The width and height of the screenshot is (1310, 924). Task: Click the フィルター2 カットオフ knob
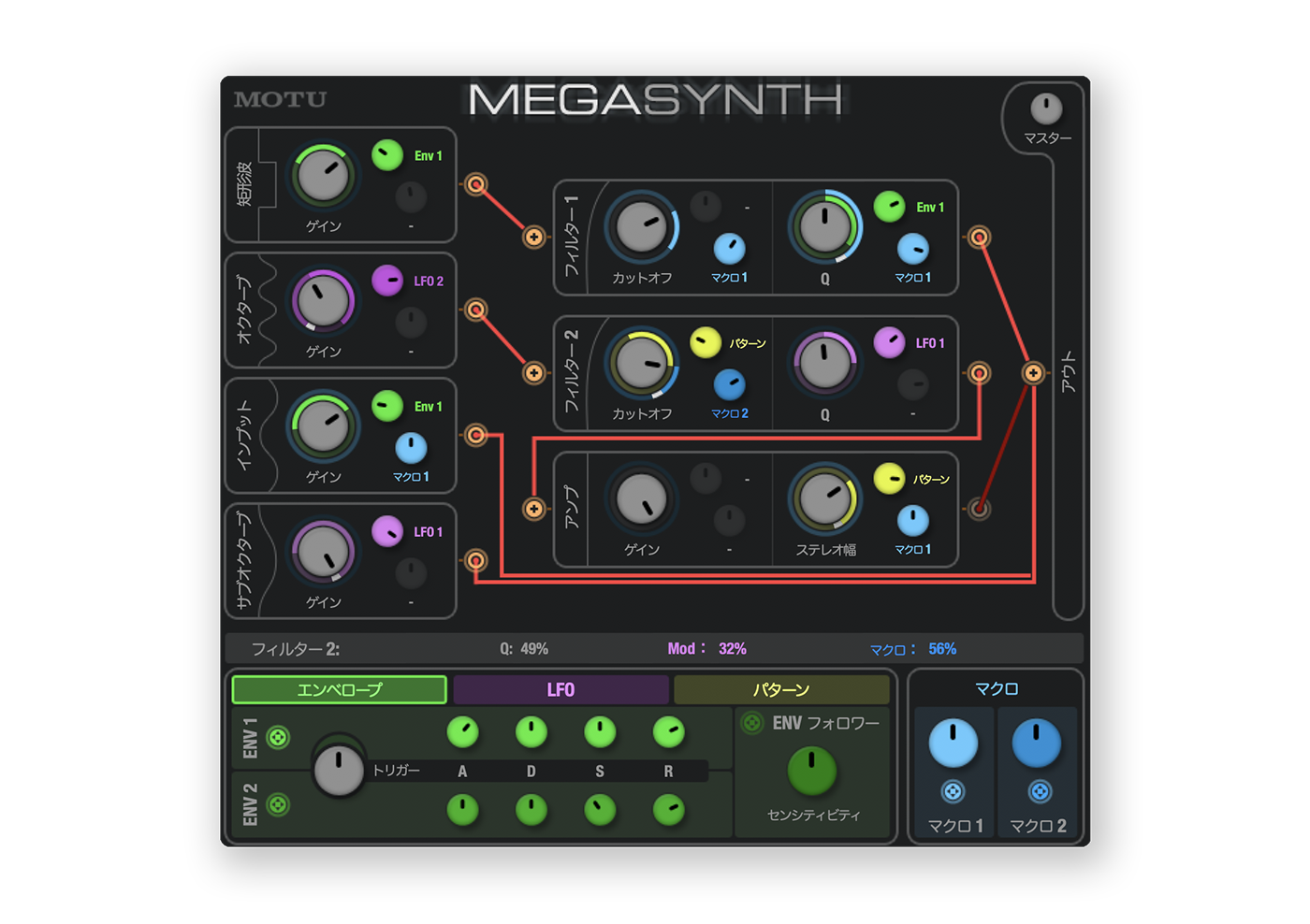(642, 364)
